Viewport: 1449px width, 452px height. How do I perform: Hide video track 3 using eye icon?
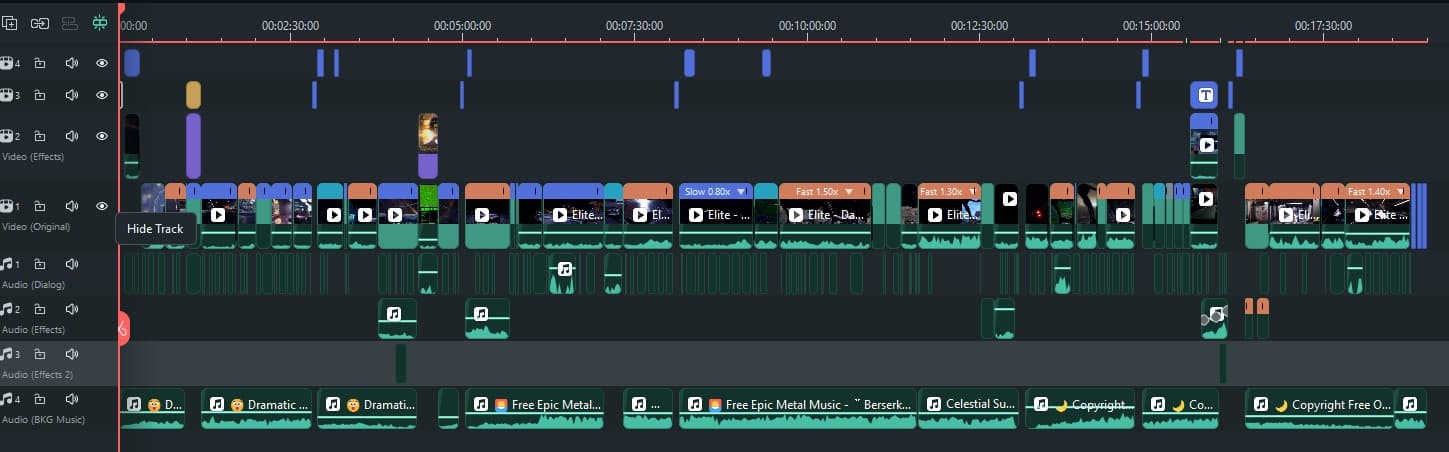[101, 96]
